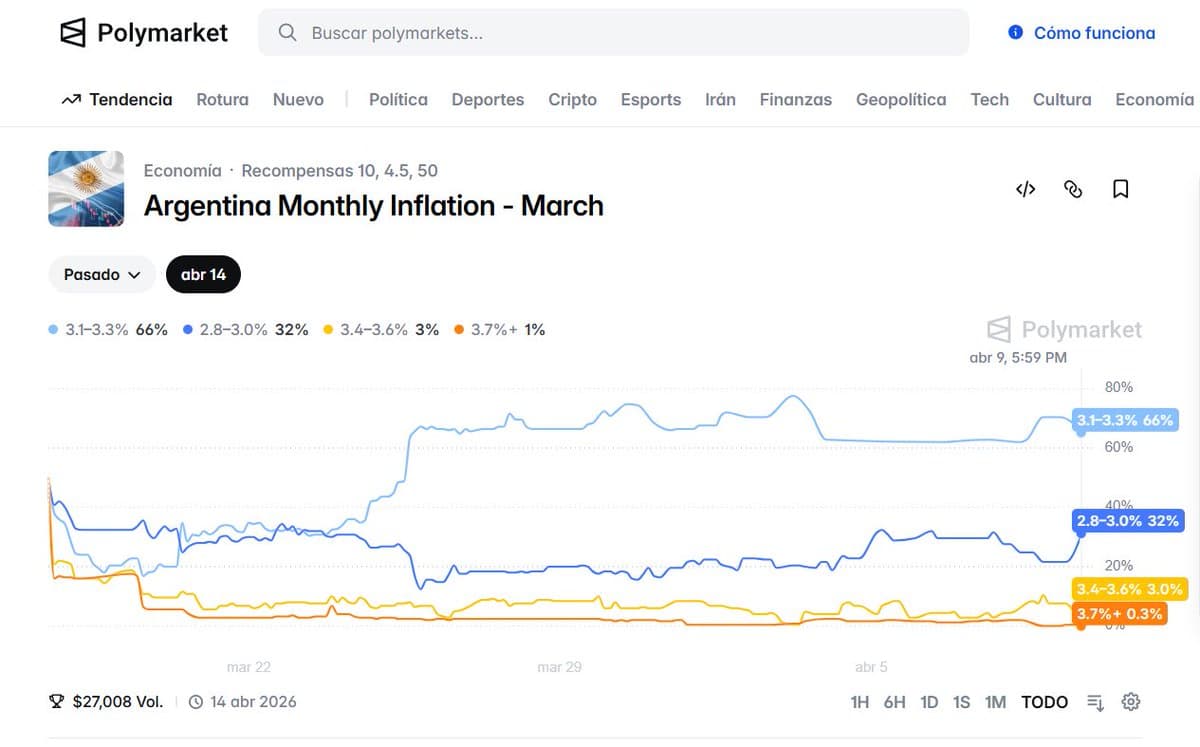Image resolution: width=1200 pixels, height=747 pixels.
Task: Toggle the 3.4–3.6% legend series
Action: tap(381, 330)
